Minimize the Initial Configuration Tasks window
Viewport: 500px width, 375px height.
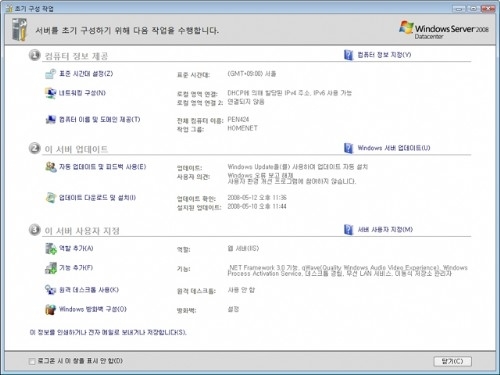click(459, 9)
